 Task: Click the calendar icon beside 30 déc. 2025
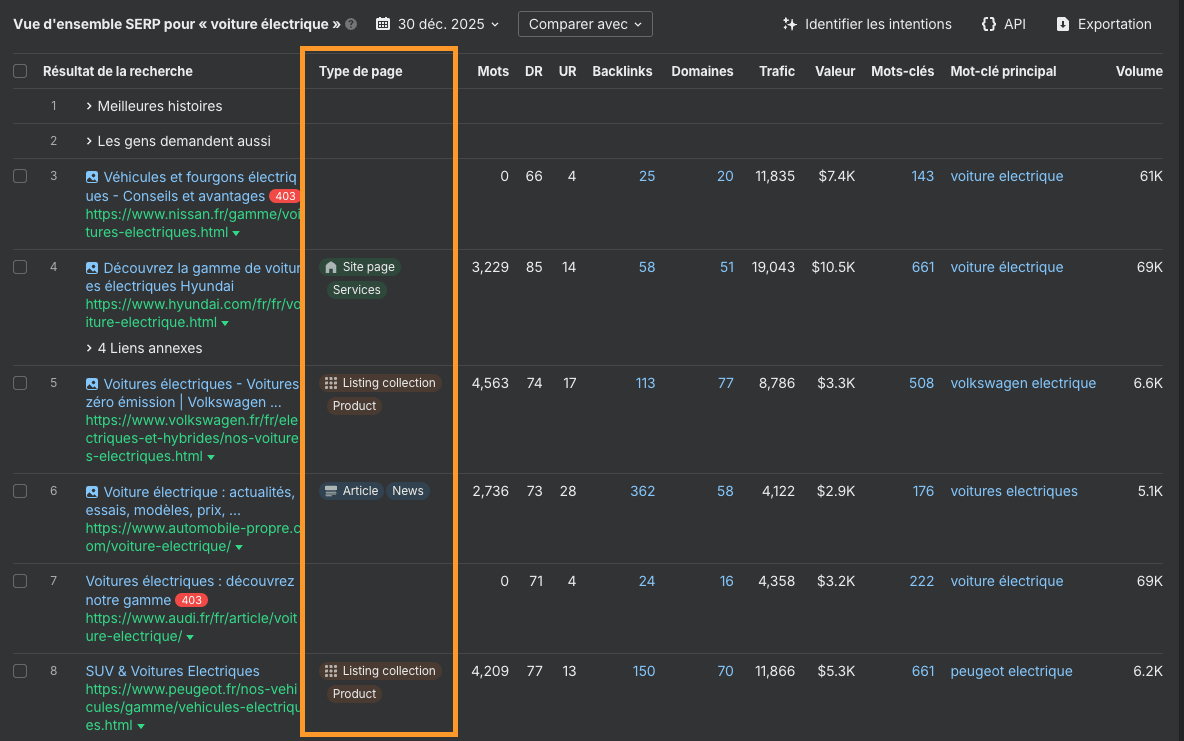click(383, 24)
